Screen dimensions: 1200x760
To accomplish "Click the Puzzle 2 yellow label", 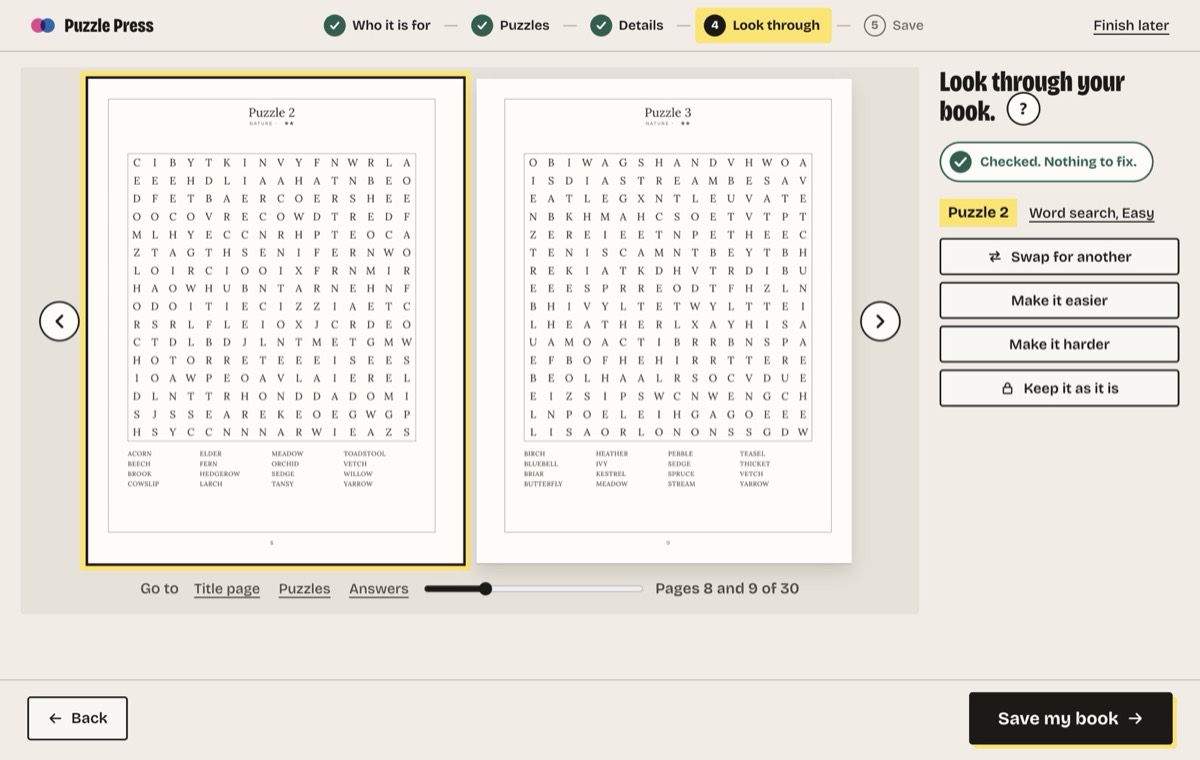I will coord(978,212).
